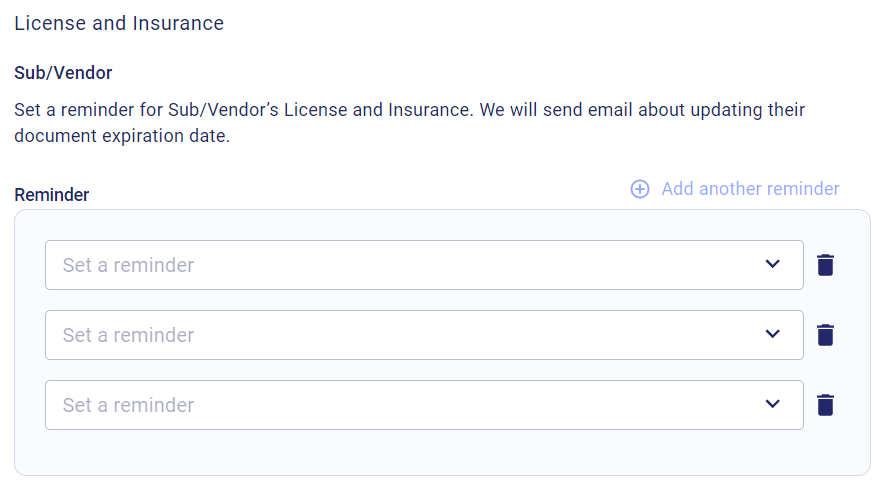This screenshot has width=874, height=486.
Task: Click empty space below the third reminder row
Action: [440, 452]
